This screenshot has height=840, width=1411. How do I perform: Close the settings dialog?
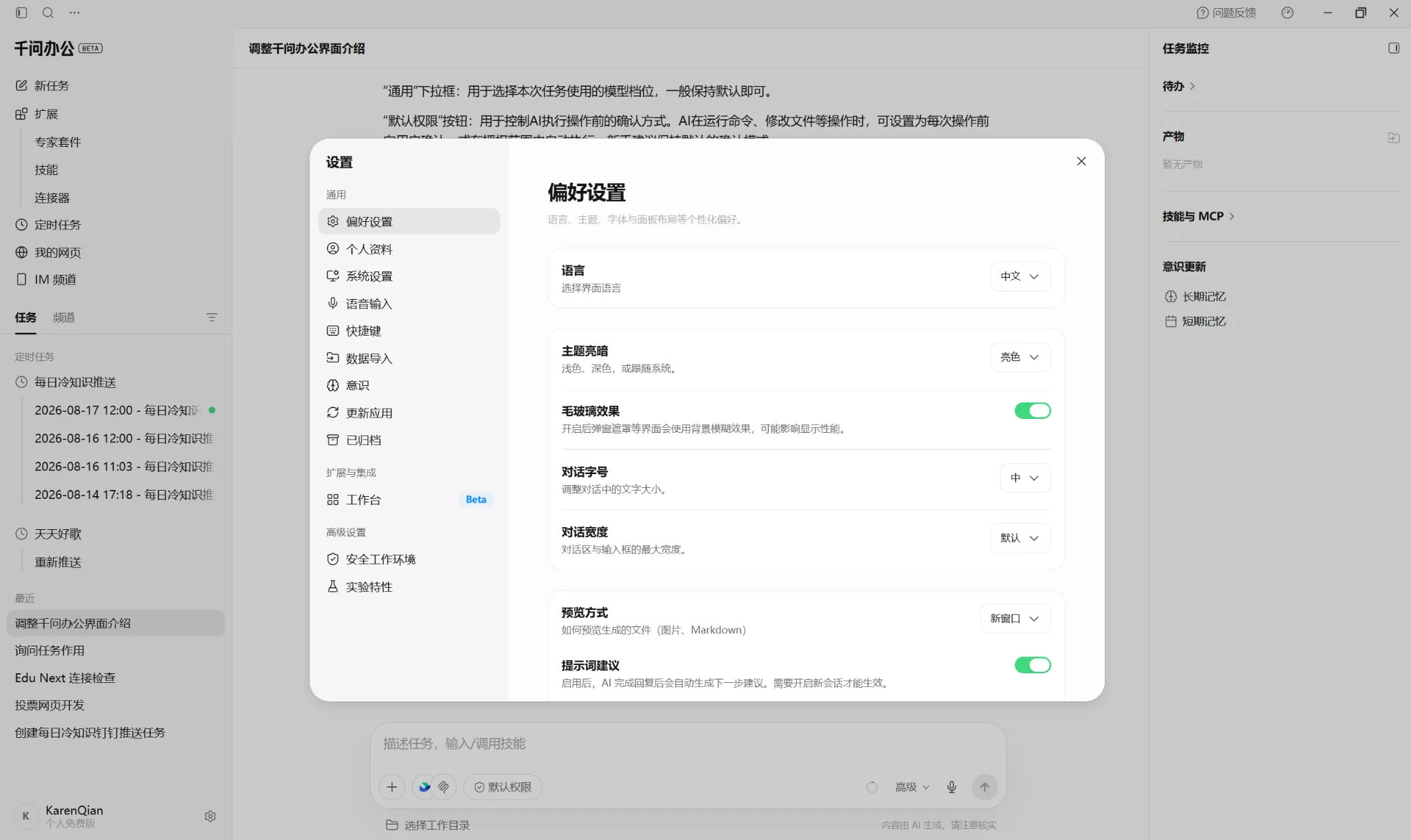(1081, 161)
